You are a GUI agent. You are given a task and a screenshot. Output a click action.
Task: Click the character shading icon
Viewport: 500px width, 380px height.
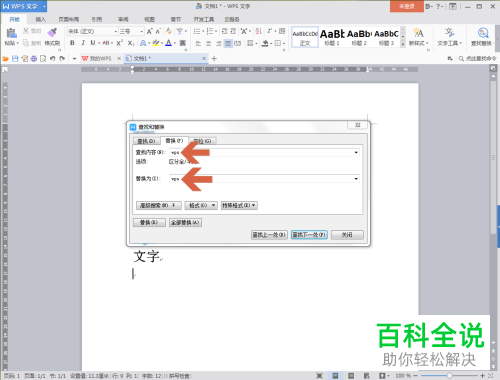pyautogui.click(x=183, y=43)
